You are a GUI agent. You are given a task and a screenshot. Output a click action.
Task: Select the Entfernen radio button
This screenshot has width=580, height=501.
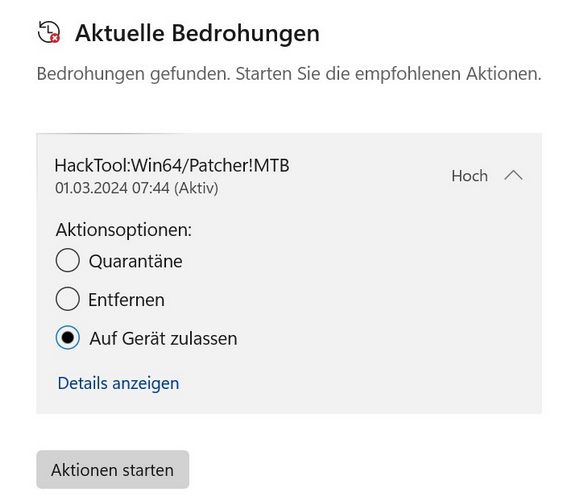[67, 299]
